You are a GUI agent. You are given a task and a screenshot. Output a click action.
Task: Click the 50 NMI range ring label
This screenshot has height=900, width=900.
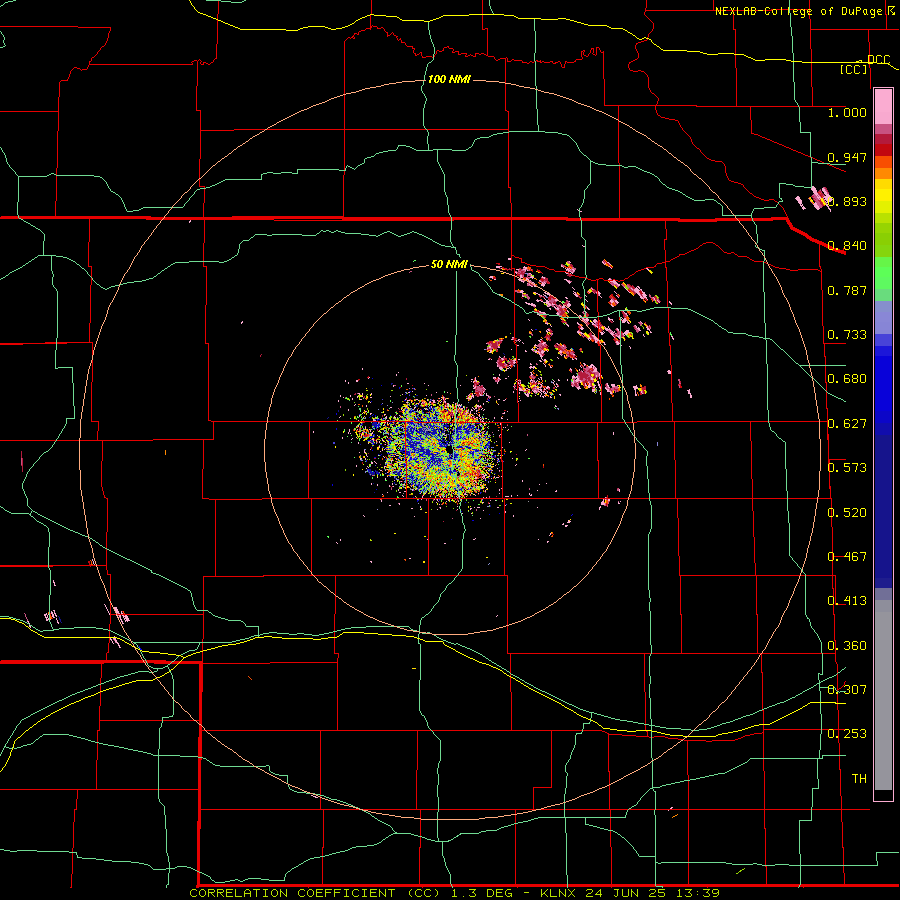tap(449, 265)
